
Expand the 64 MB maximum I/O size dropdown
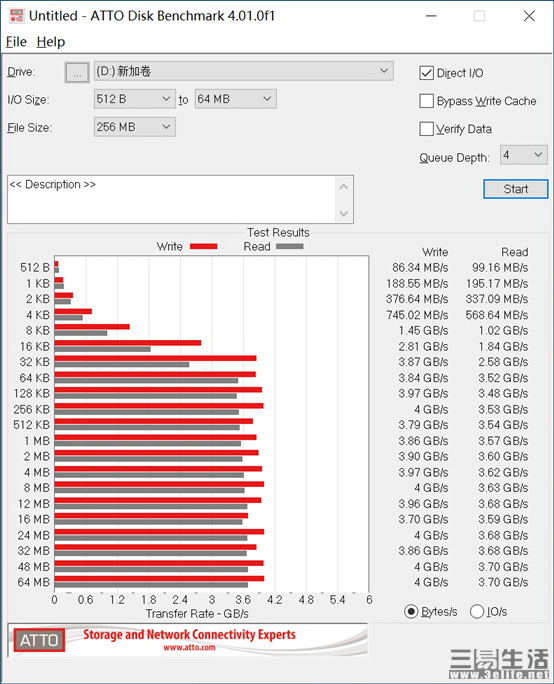(236, 99)
